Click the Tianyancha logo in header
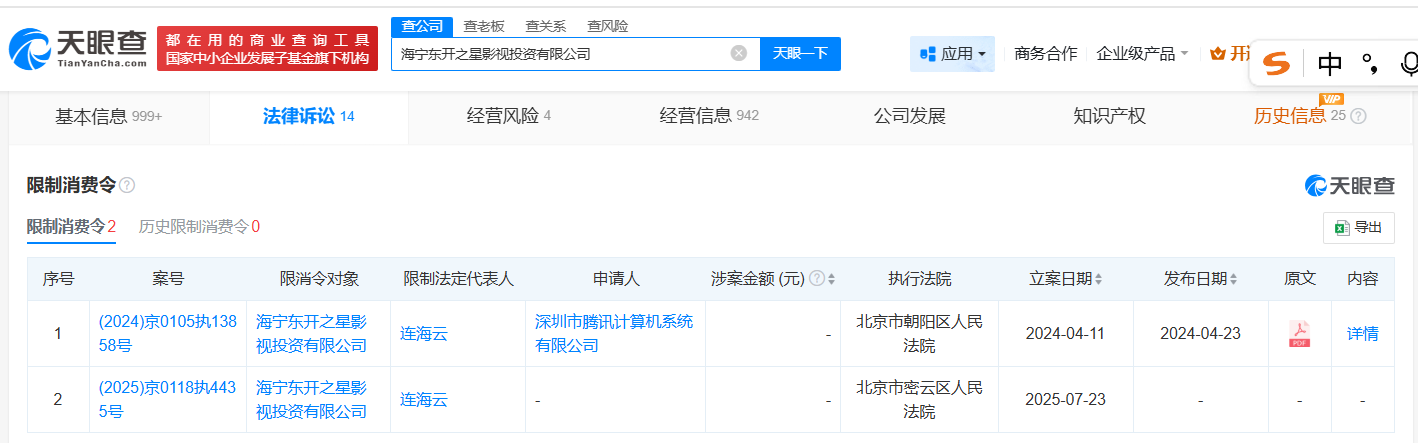This screenshot has height=443, width=1418. pos(78,47)
